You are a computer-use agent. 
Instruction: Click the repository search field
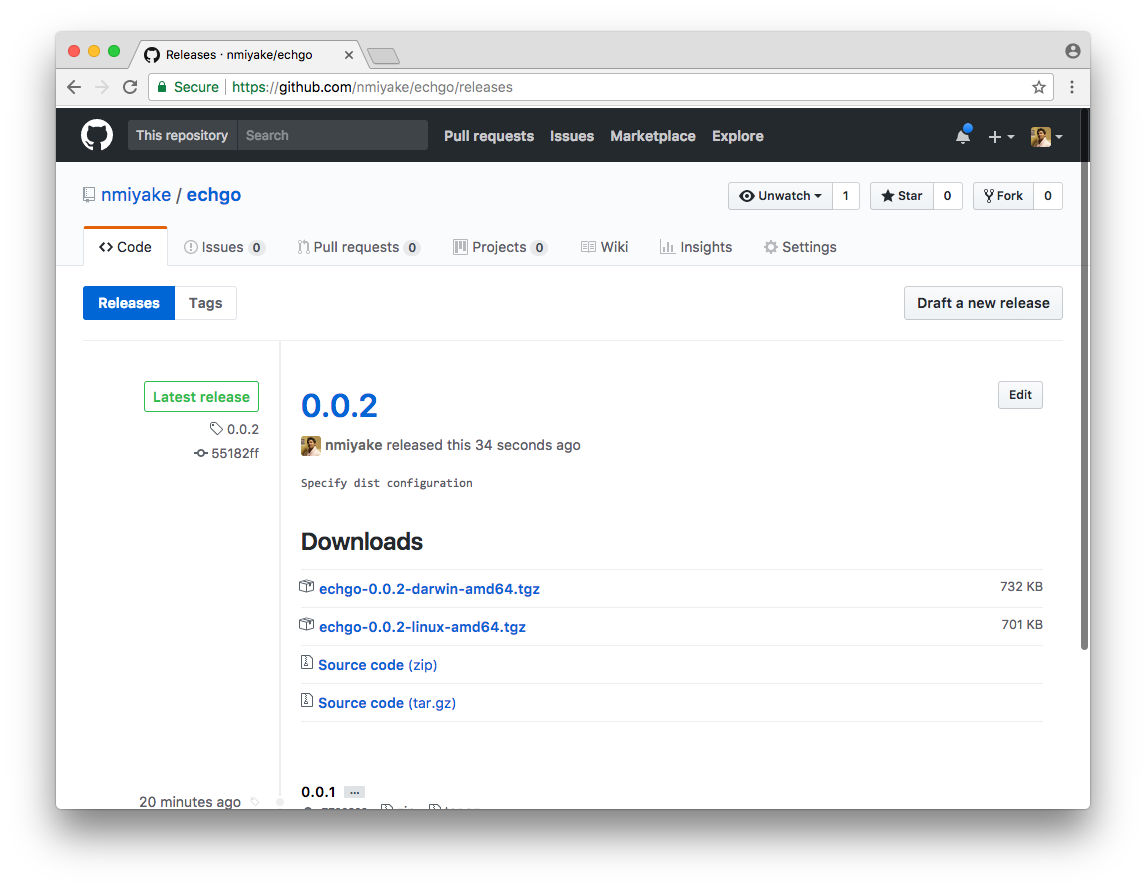333,135
